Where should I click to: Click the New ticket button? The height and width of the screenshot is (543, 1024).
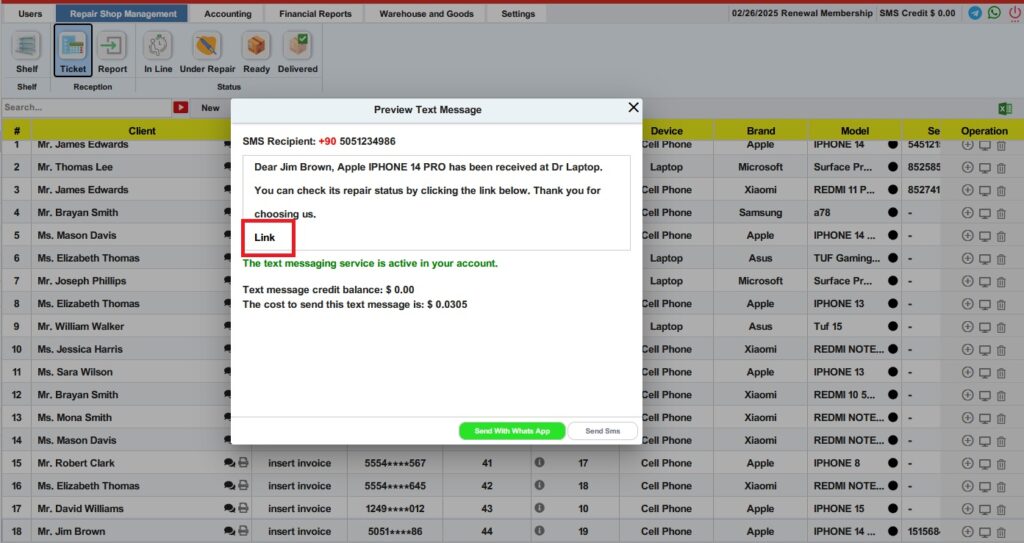click(210, 108)
